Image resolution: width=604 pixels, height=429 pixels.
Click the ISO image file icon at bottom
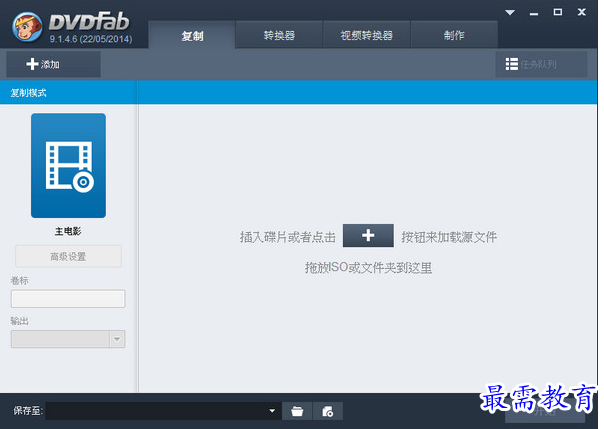328,411
